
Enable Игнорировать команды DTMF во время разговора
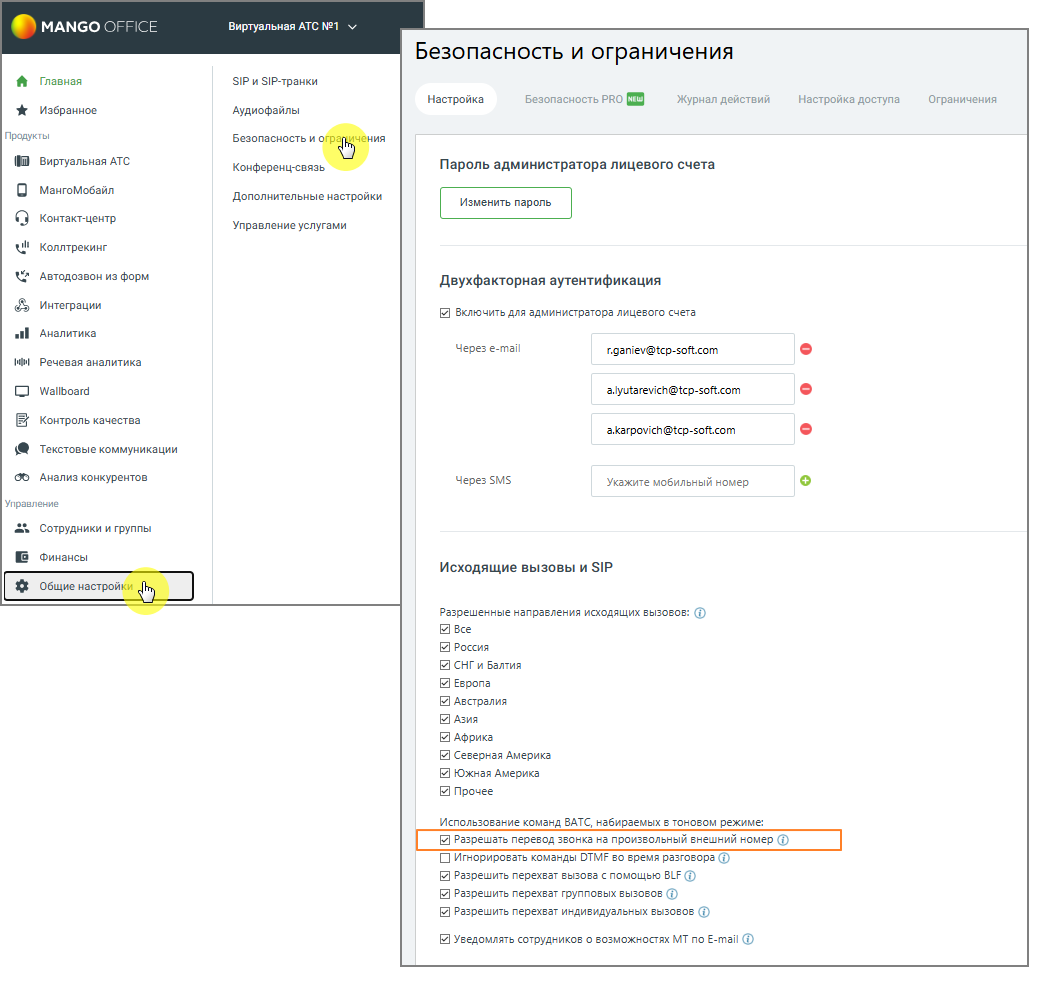(445, 858)
